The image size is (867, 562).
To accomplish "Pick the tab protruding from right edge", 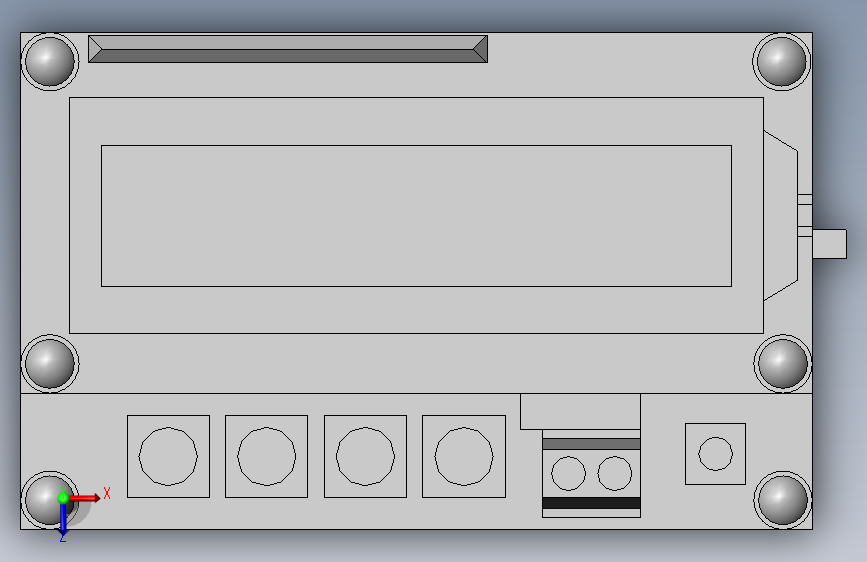I will [x=829, y=244].
